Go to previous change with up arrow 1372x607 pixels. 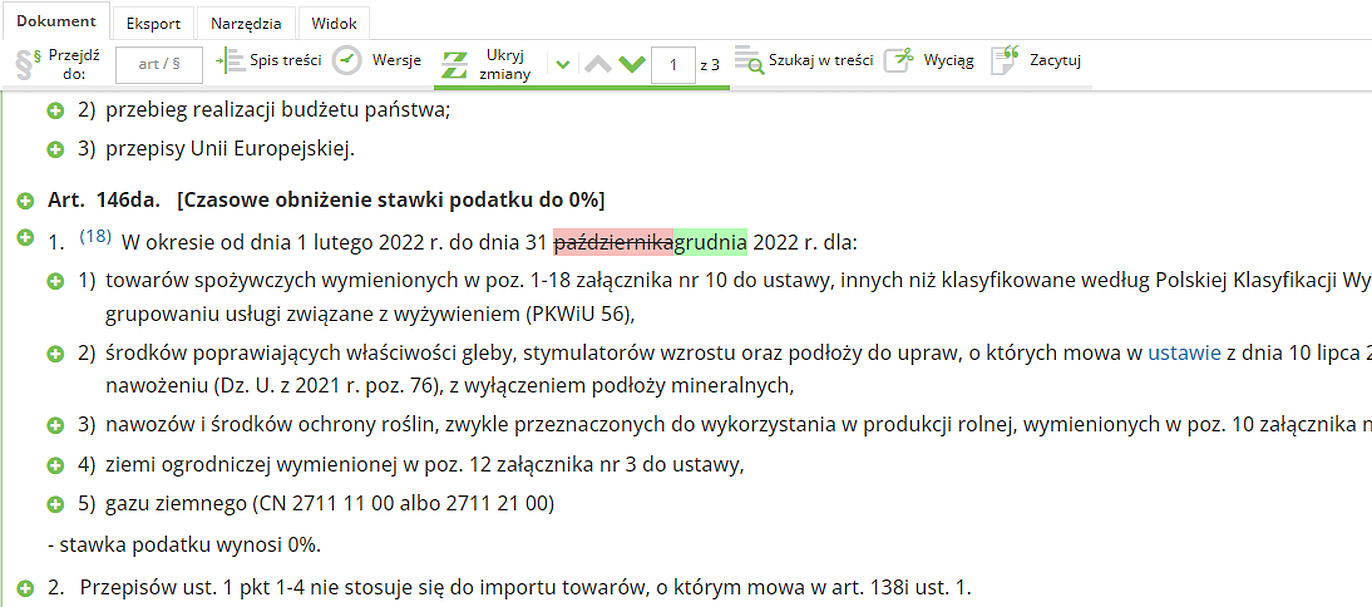[x=598, y=64]
